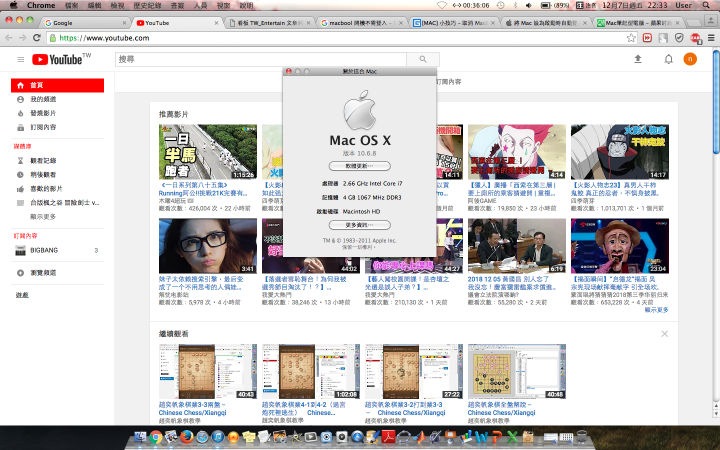The height and width of the screenshot is (450, 720).
Task: Open the Hisoka 獵人 video thumbnail
Action: pos(517,152)
